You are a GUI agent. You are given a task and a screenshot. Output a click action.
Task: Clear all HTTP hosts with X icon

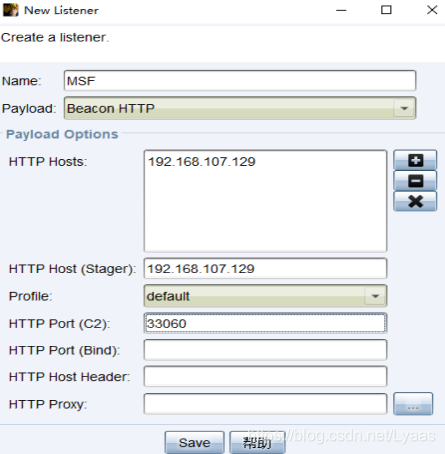(x=415, y=201)
